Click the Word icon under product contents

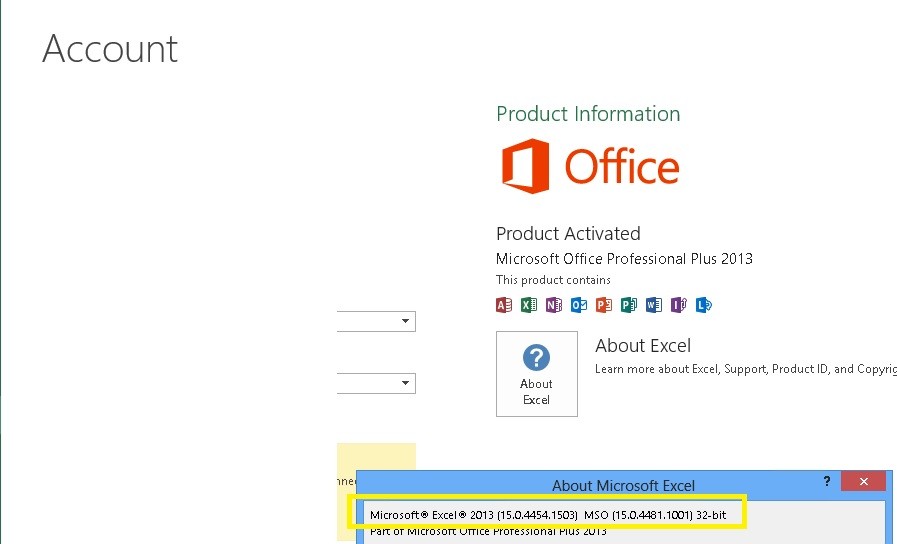click(654, 305)
